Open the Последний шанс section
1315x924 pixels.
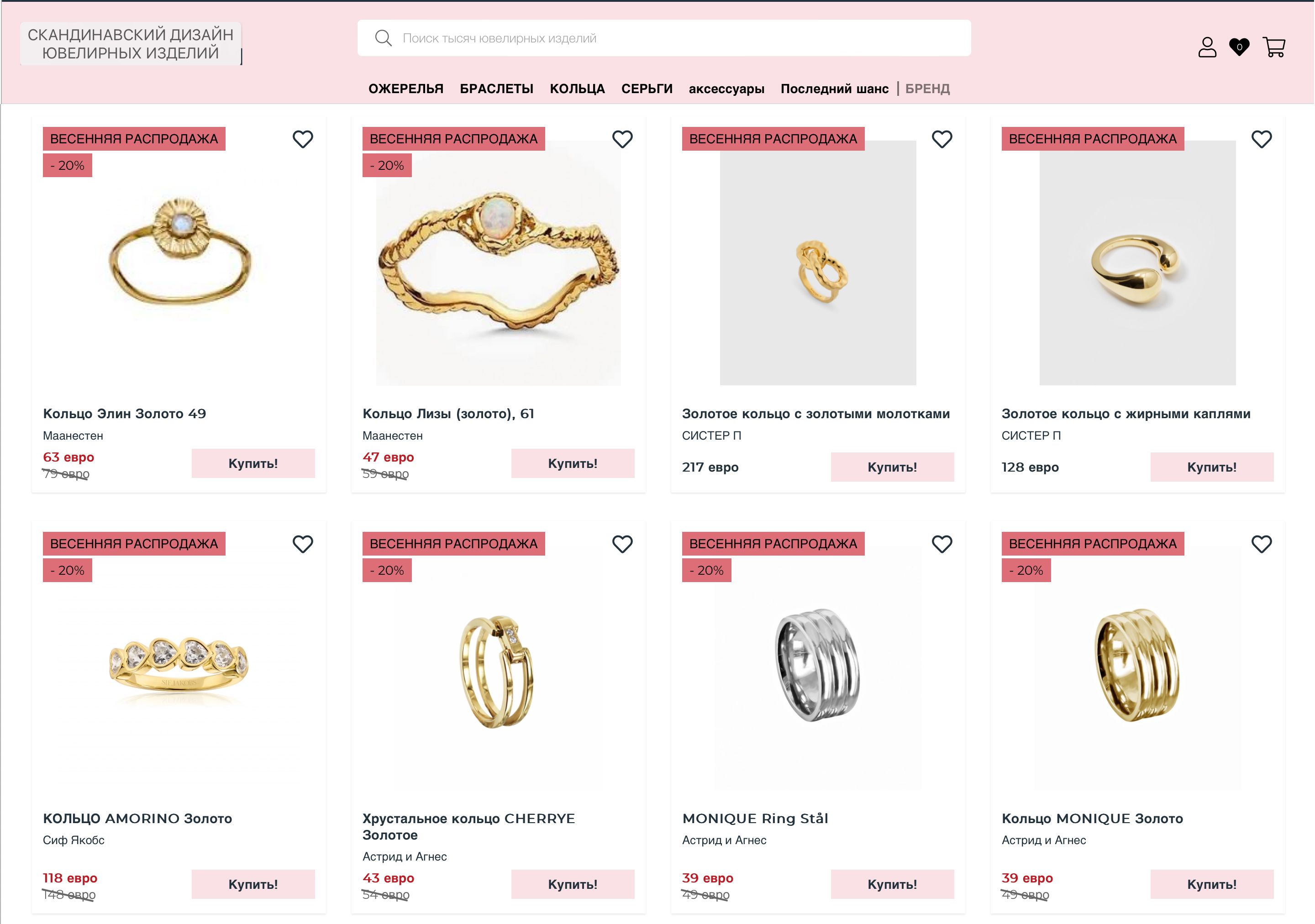tap(835, 89)
